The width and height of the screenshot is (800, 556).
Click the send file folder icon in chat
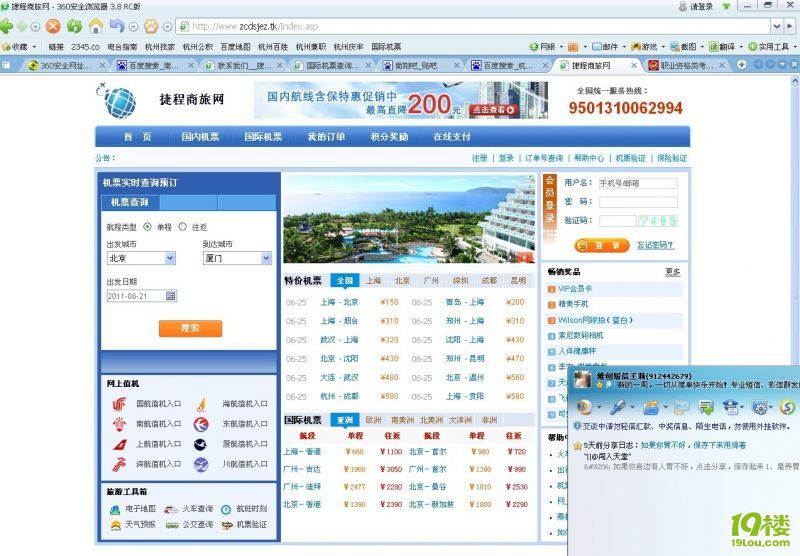coord(651,407)
